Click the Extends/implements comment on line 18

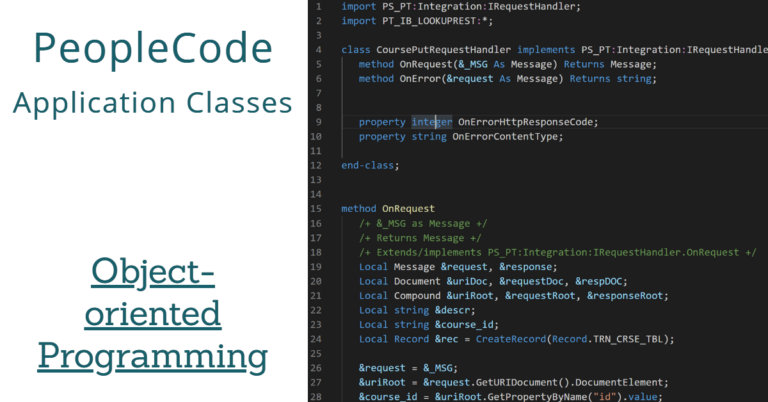pos(558,253)
